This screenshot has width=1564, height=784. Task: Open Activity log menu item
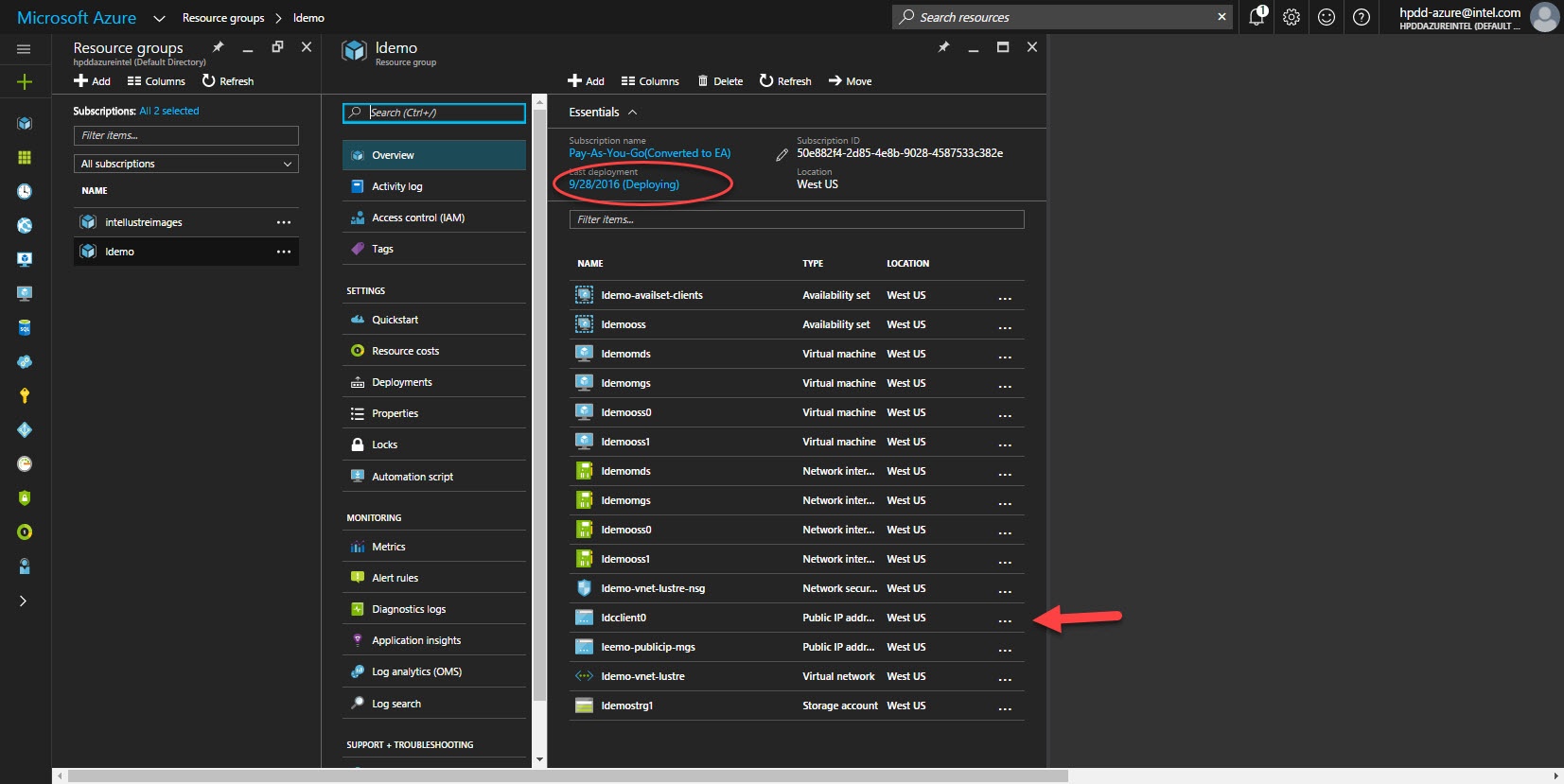[434, 186]
